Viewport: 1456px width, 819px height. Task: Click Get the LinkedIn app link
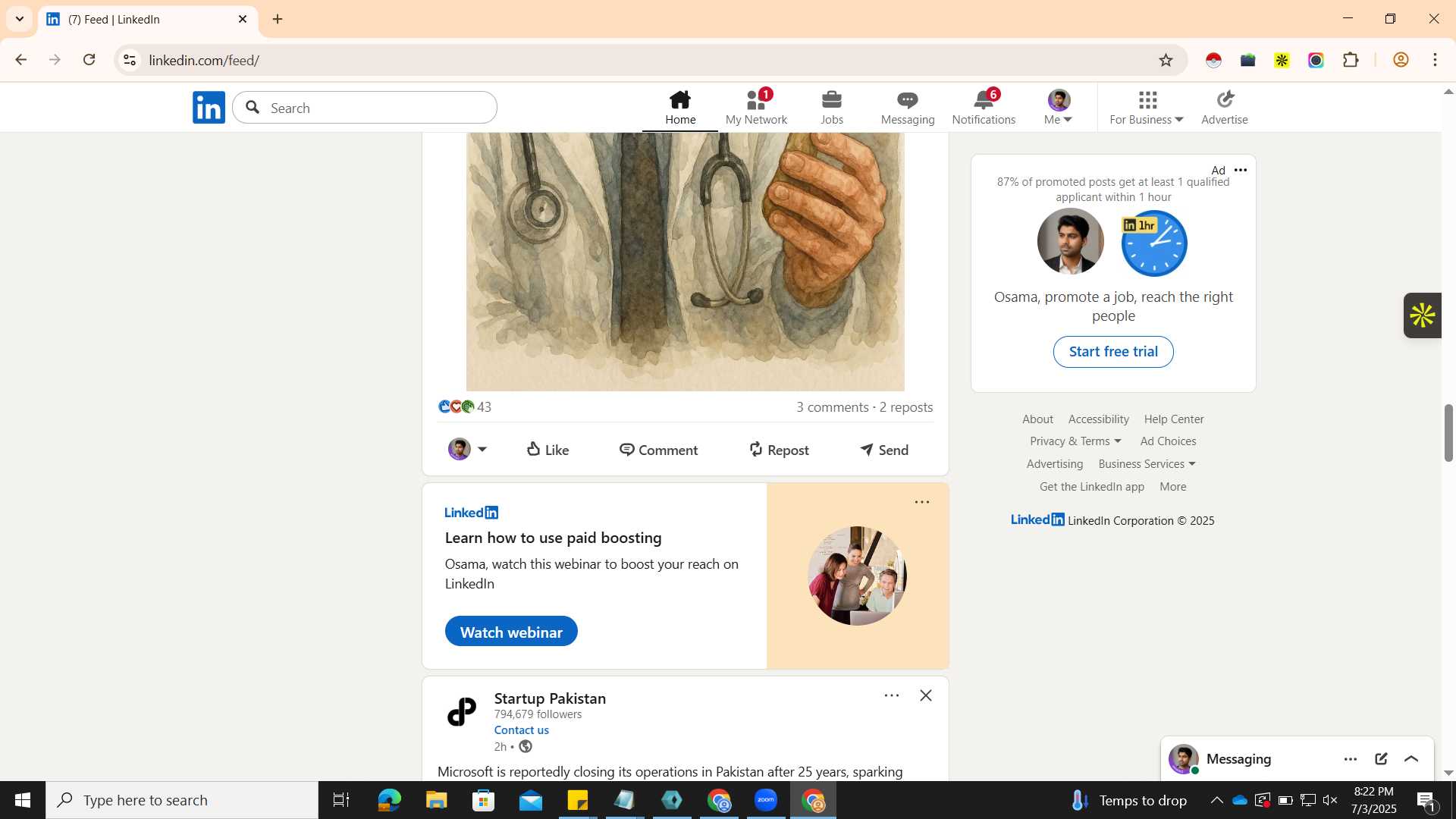coord(1092,487)
